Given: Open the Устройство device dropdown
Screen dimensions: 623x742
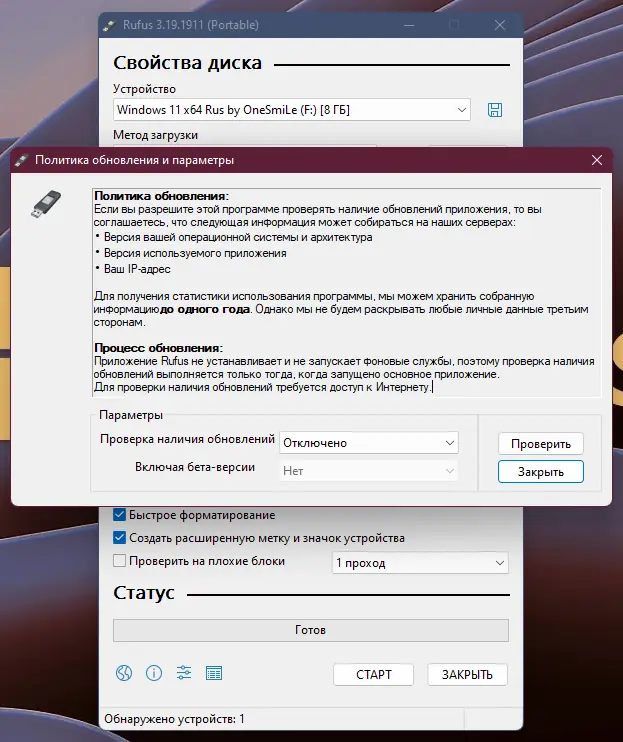Looking at the screenshot, I should (x=291, y=110).
